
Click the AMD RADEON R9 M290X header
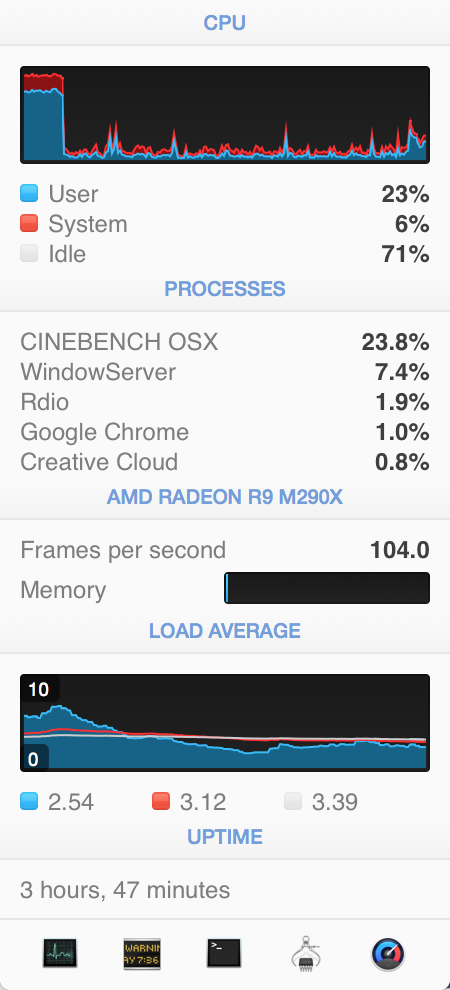pyautogui.click(x=225, y=498)
